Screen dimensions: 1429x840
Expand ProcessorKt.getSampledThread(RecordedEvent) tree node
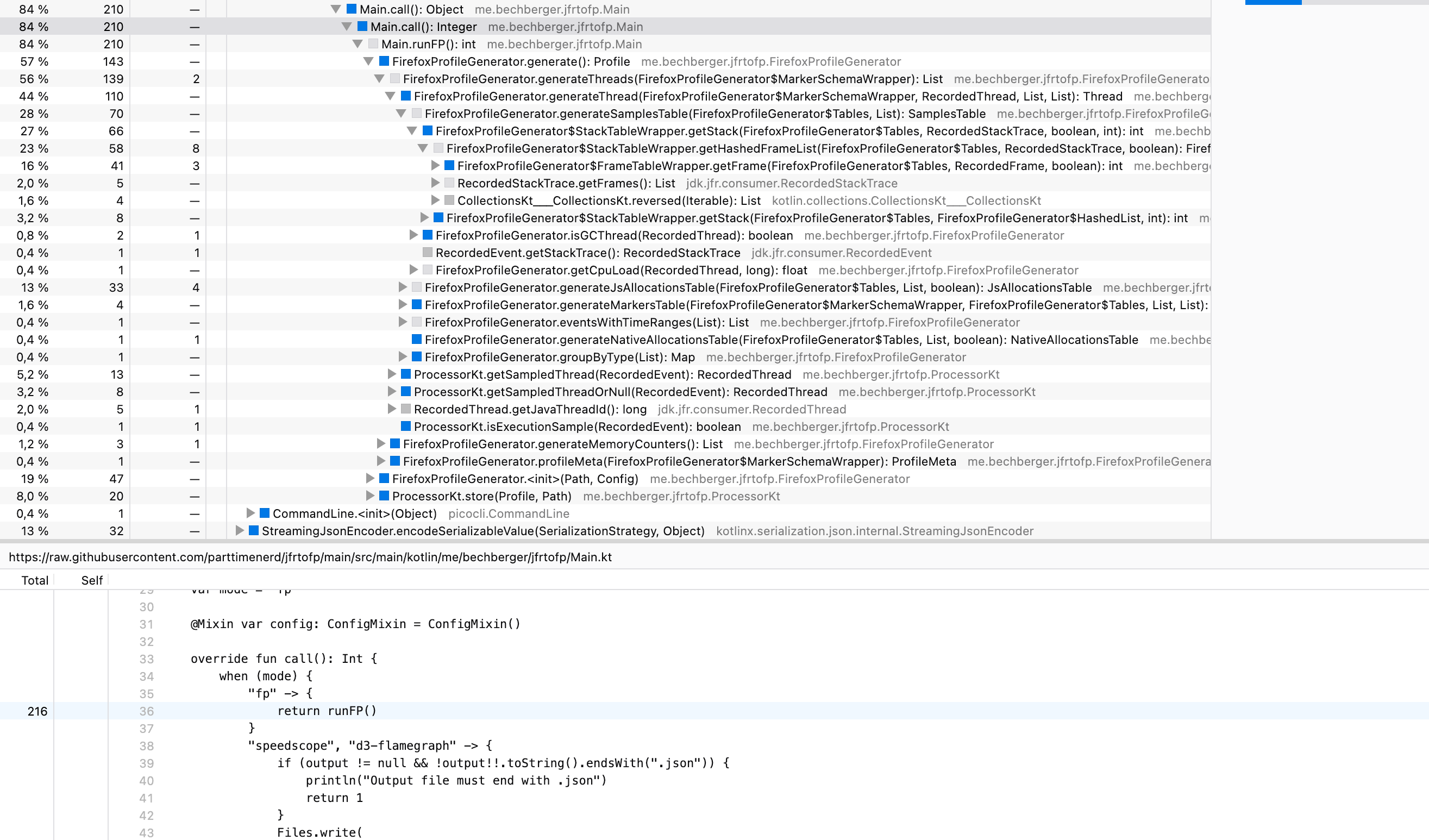pos(391,374)
